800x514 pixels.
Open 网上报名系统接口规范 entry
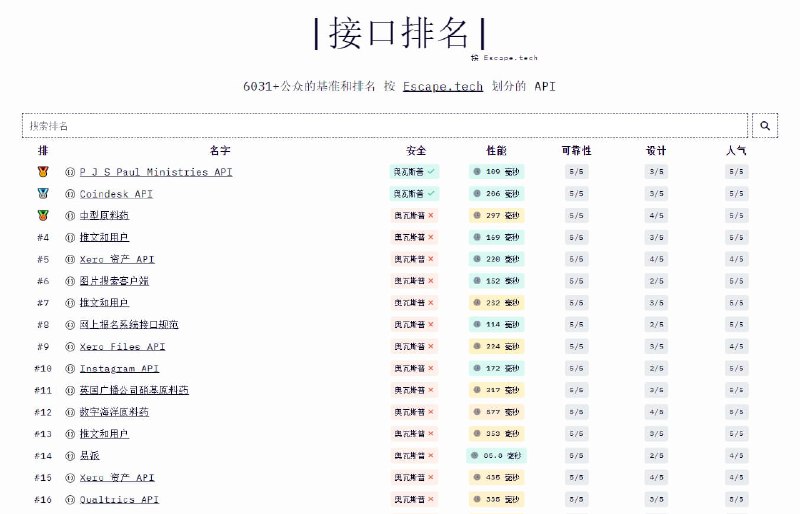pos(129,325)
